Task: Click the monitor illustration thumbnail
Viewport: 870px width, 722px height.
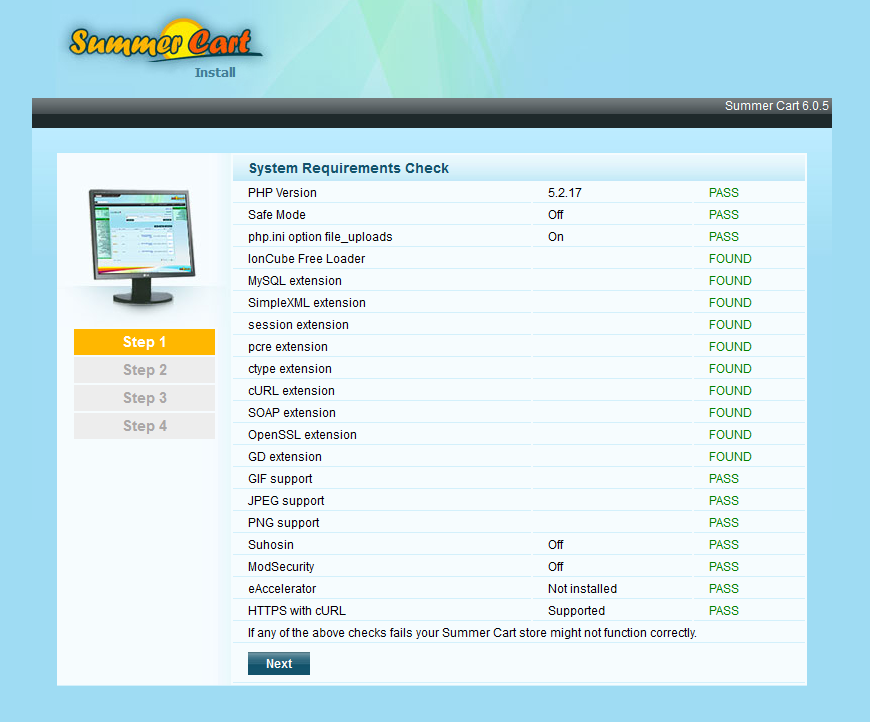Action: pos(139,246)
